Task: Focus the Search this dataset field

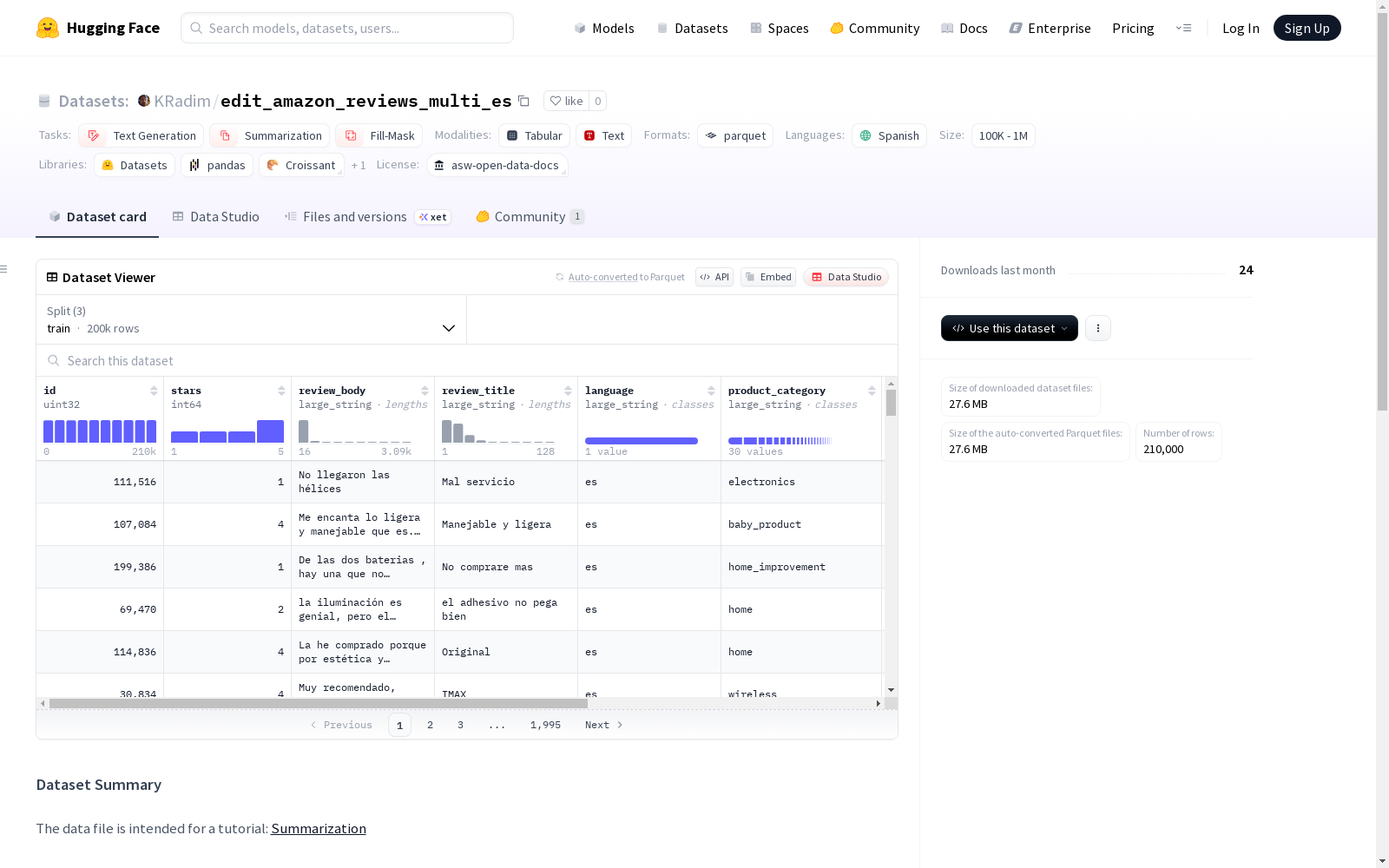Action: 467,360
